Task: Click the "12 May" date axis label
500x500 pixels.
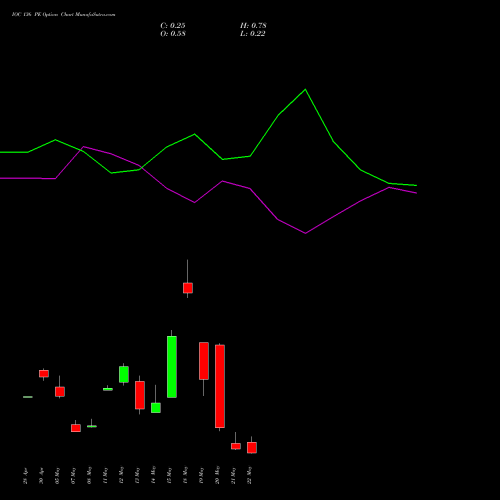Action: [x=122, y=476]
